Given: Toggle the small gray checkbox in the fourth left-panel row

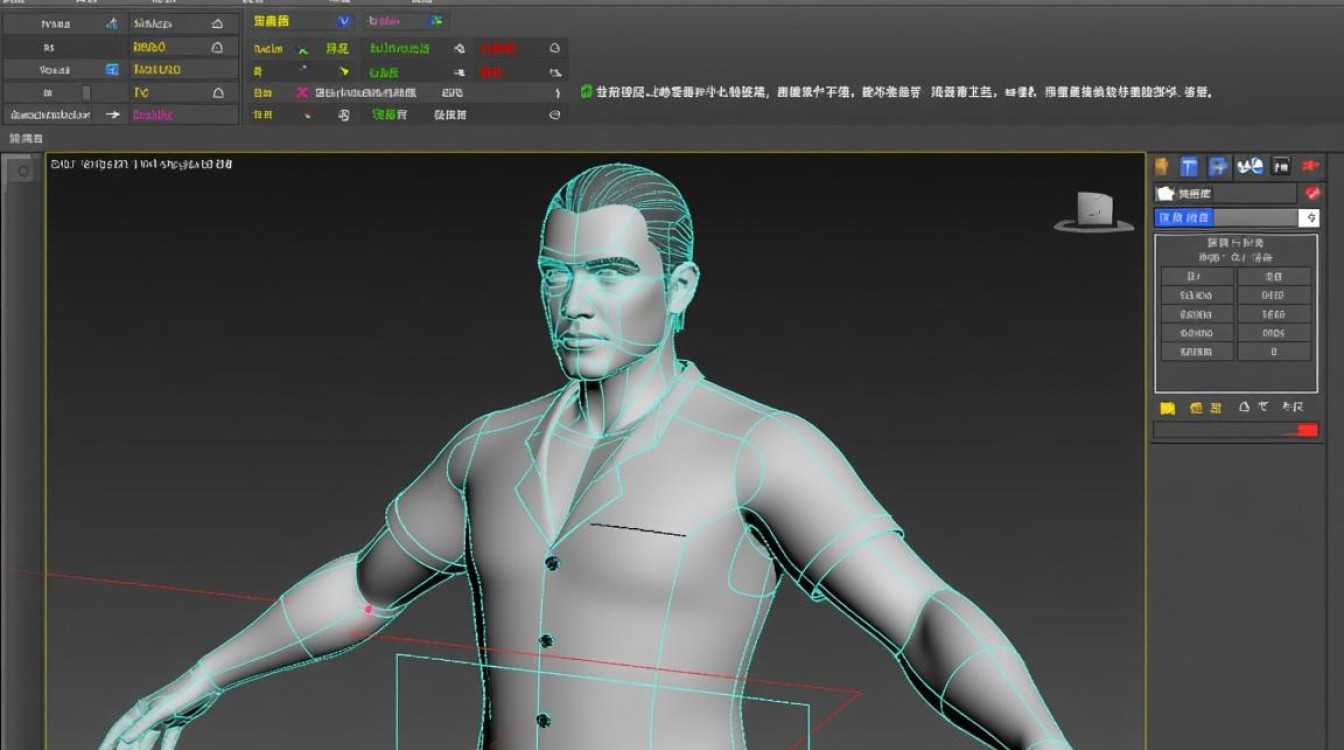Looking at the screenshot, I should coord(86,93).
